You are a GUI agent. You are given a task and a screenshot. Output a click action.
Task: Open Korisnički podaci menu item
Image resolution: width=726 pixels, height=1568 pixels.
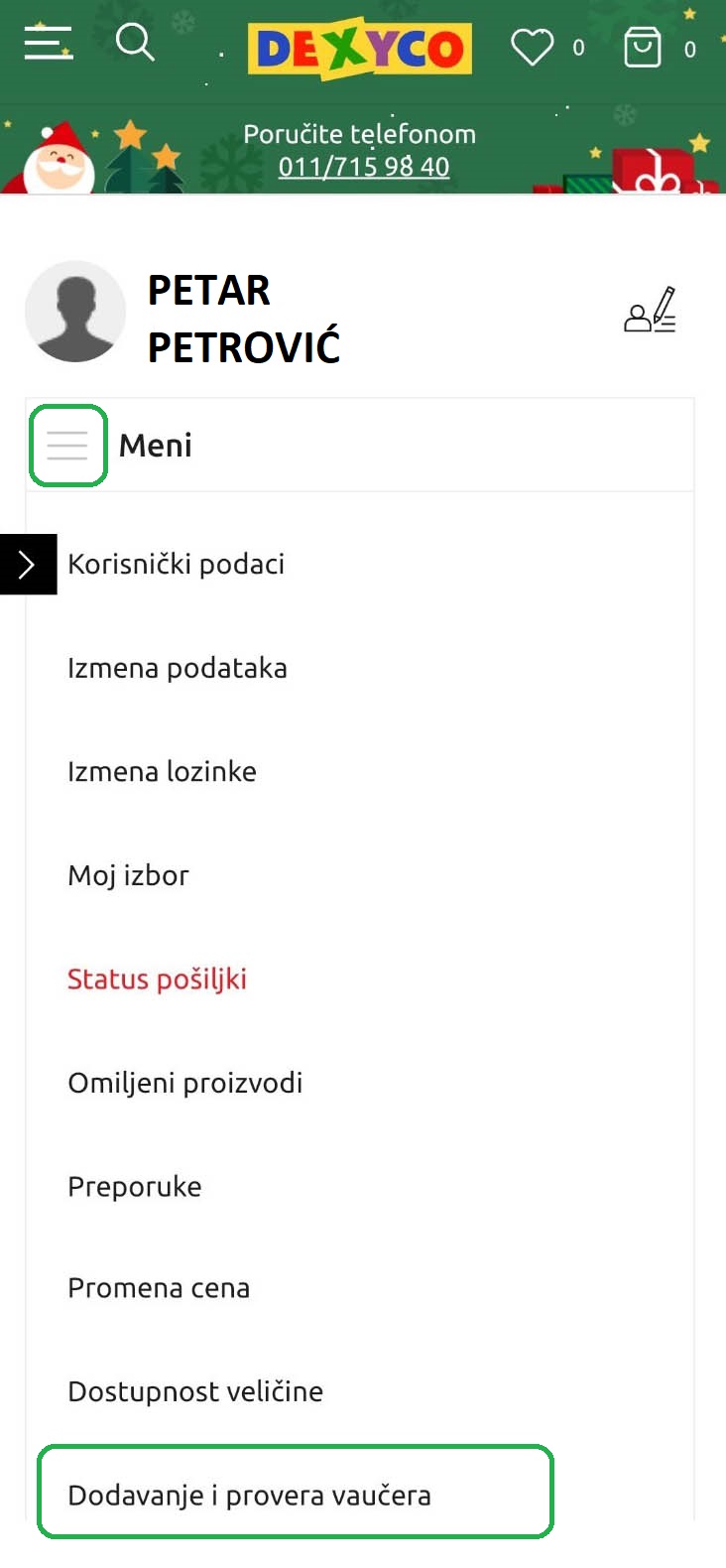click(x=177, y=565)
